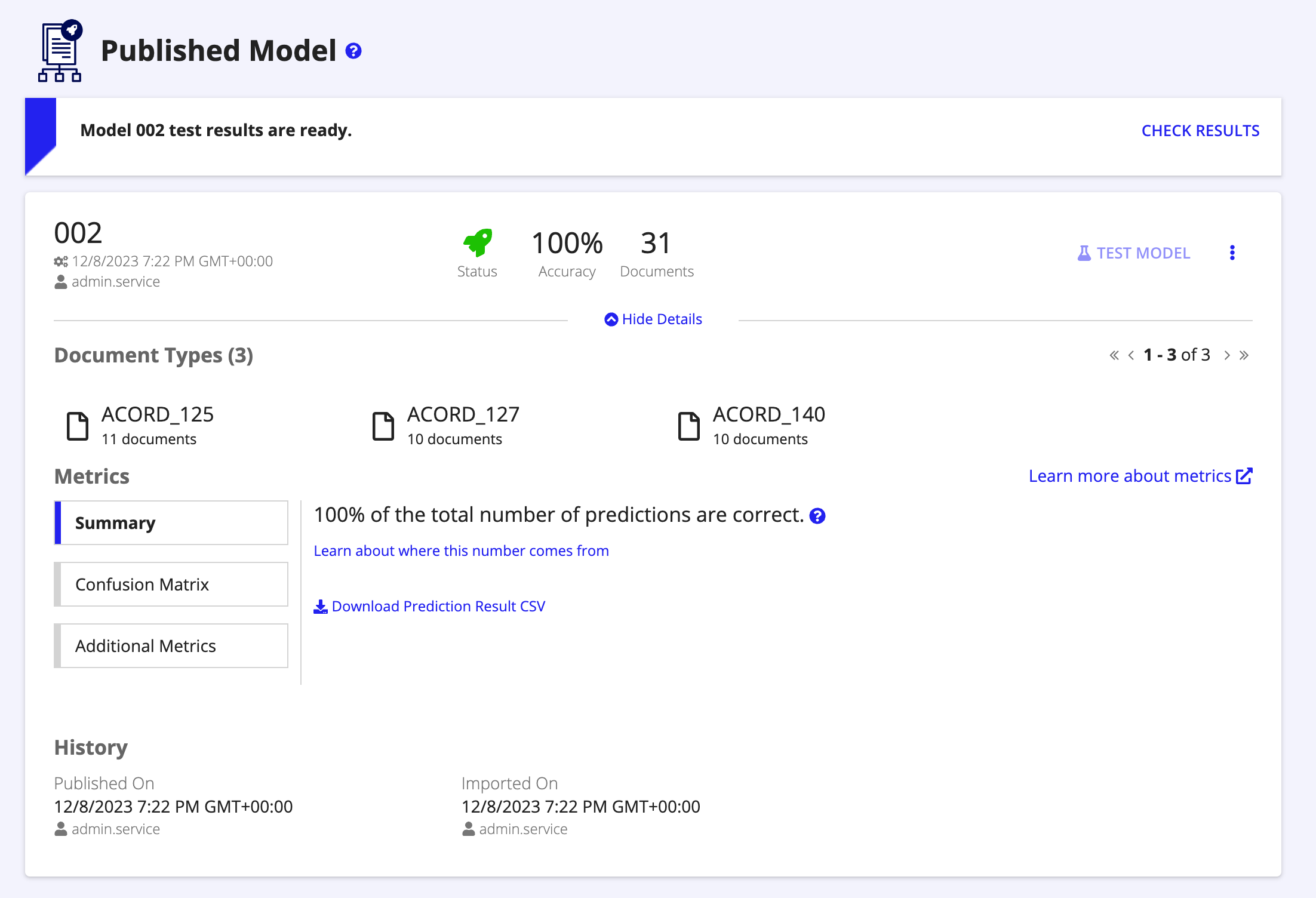Click Published On date value

173,807
